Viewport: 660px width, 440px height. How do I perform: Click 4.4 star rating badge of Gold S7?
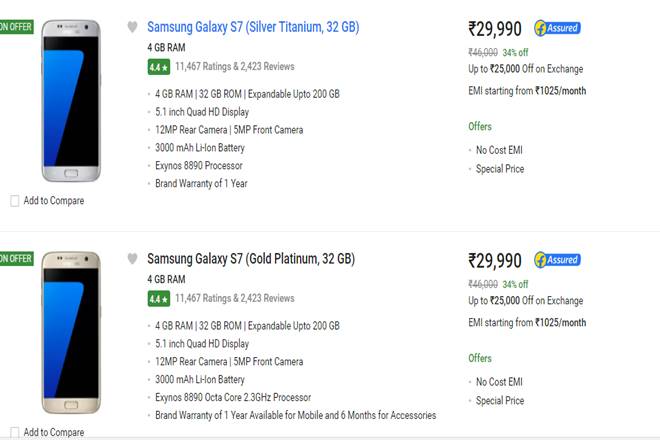pyautogui.click(x=157, y=298)
